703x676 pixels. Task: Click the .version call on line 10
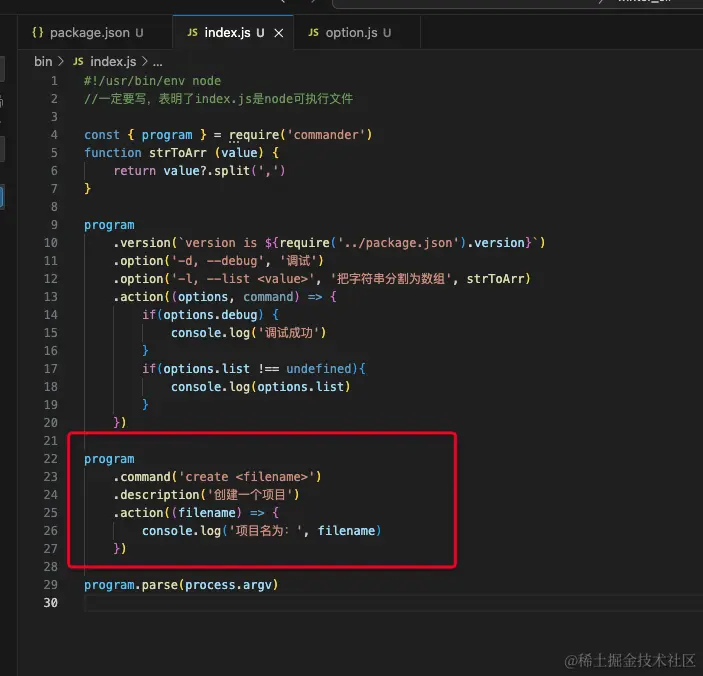[142, 243]
